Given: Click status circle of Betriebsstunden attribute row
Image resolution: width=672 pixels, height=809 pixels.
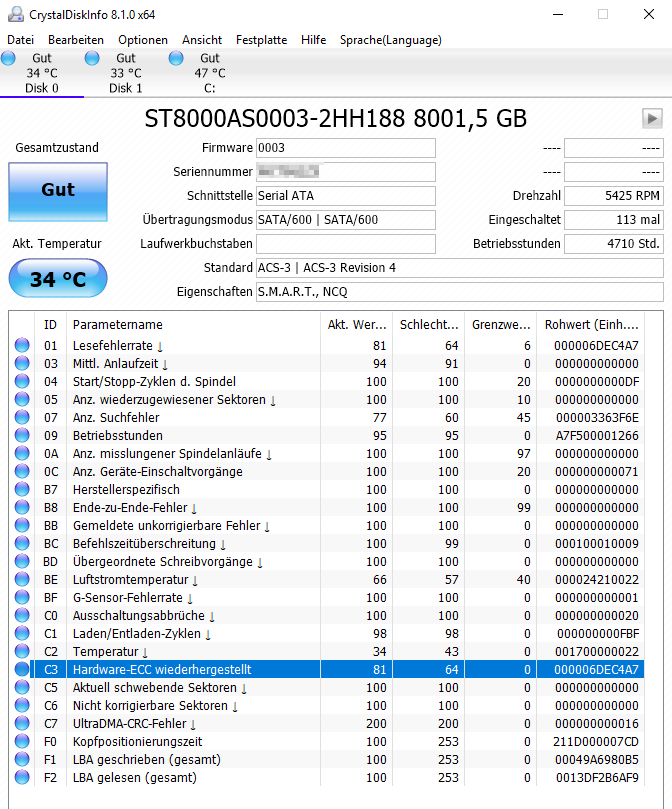Looking at the screenshot, I should click(x=22, y=435).
